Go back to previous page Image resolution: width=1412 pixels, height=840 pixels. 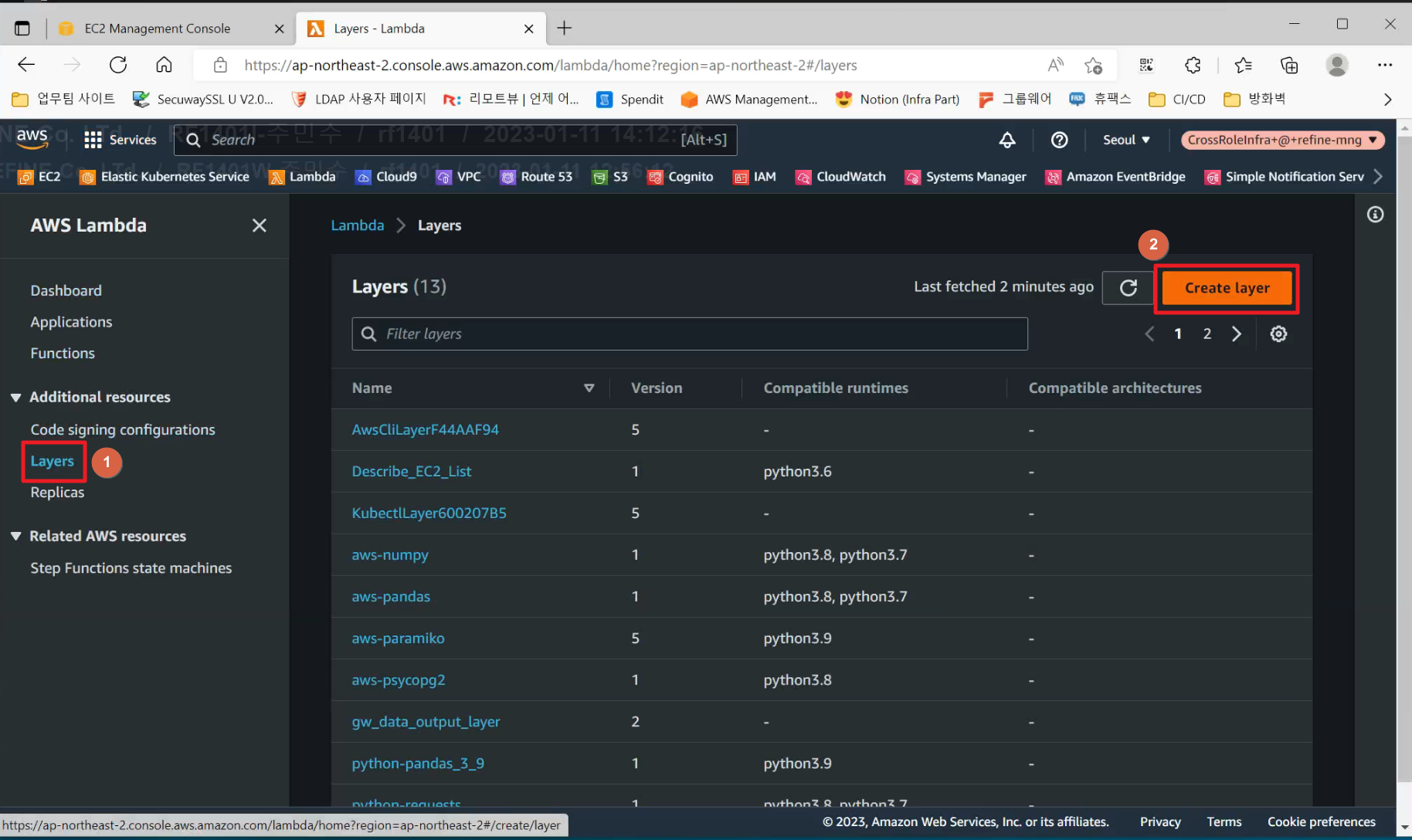tap(26, 65)
